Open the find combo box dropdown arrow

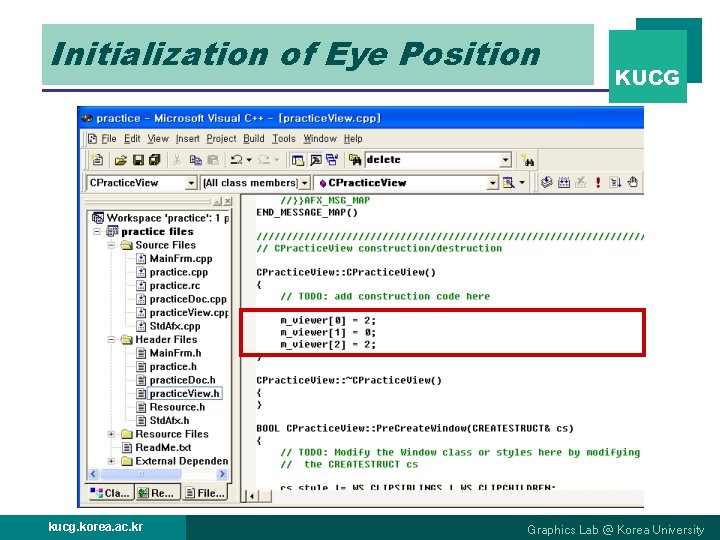505,160
